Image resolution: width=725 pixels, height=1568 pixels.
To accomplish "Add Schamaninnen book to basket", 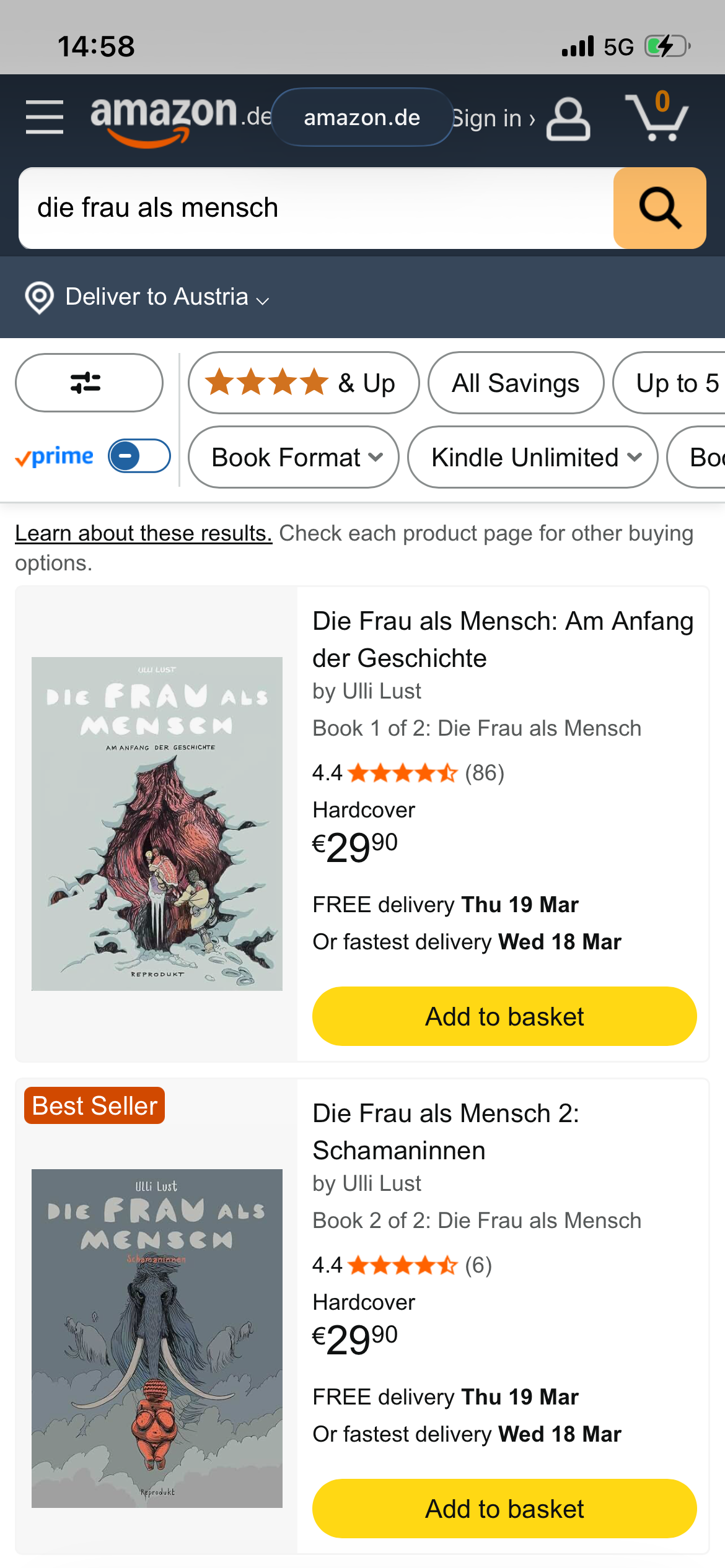I will click(x=504, y=1509).
